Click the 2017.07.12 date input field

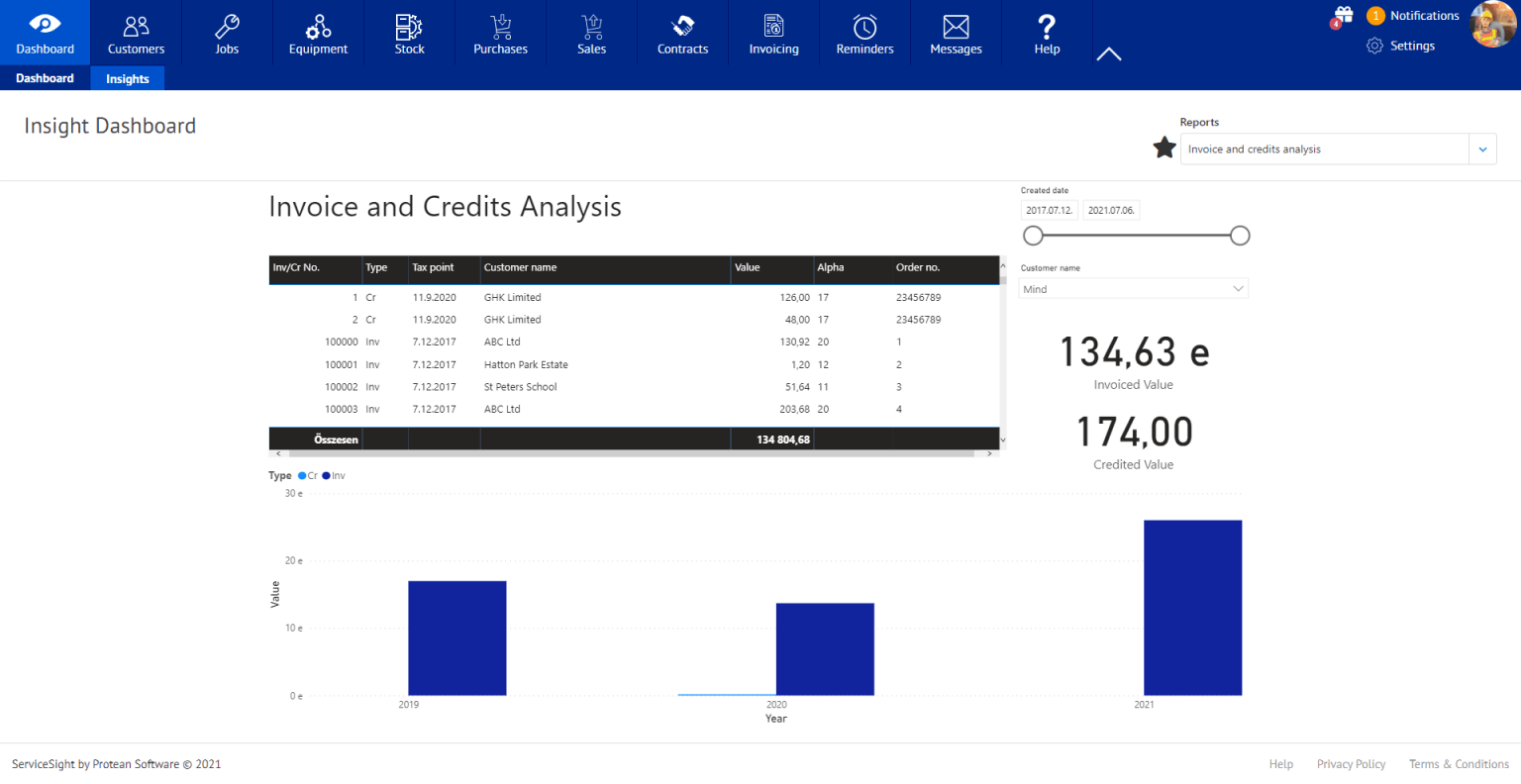(x=1050, y=209)
